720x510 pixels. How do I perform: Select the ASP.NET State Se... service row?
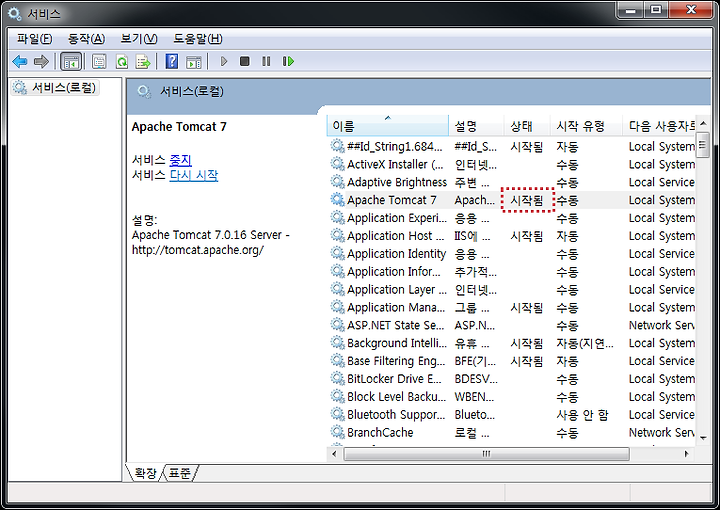coord(512,325)
